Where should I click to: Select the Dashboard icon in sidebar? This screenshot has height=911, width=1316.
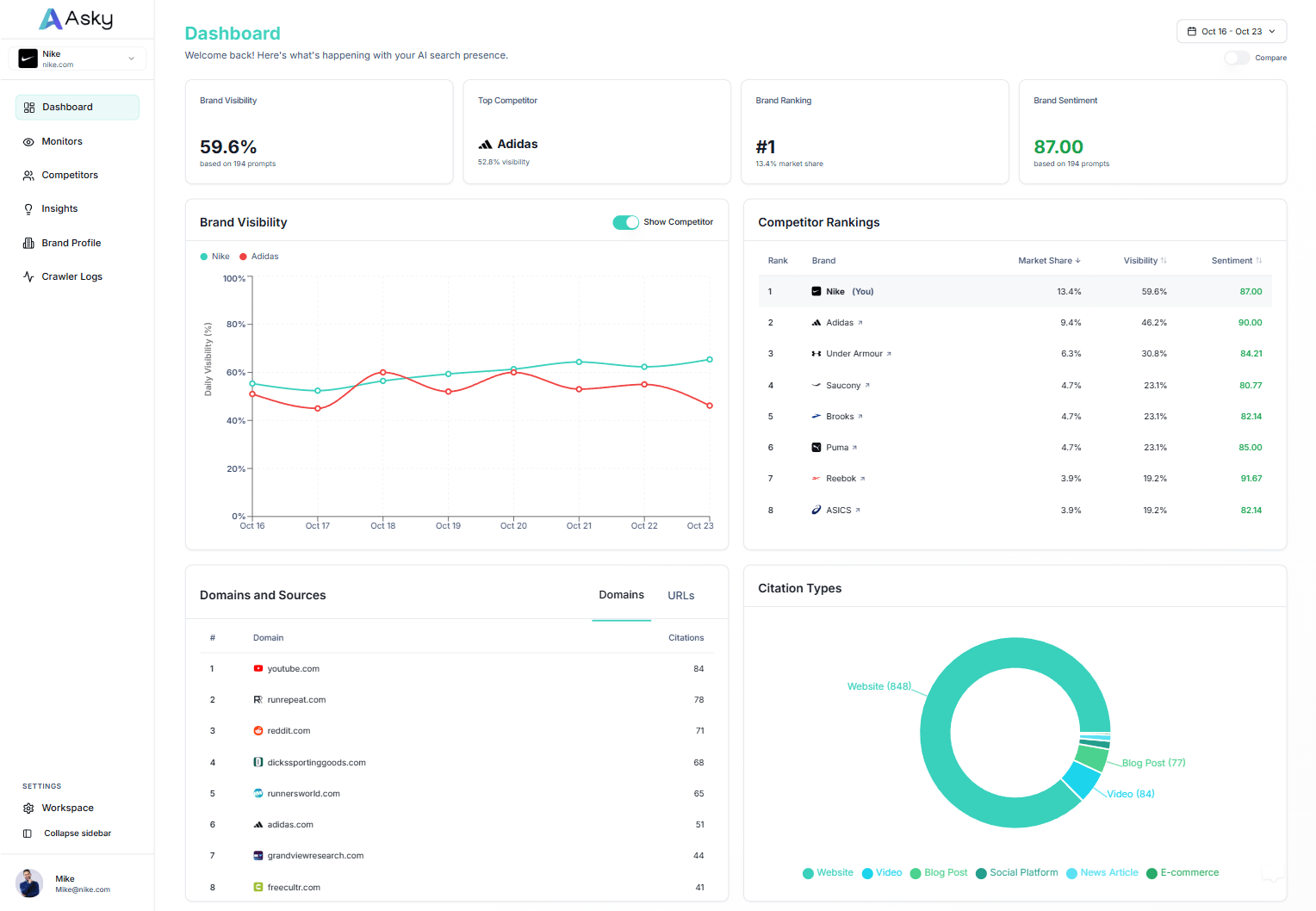click(x=28, y=107)
